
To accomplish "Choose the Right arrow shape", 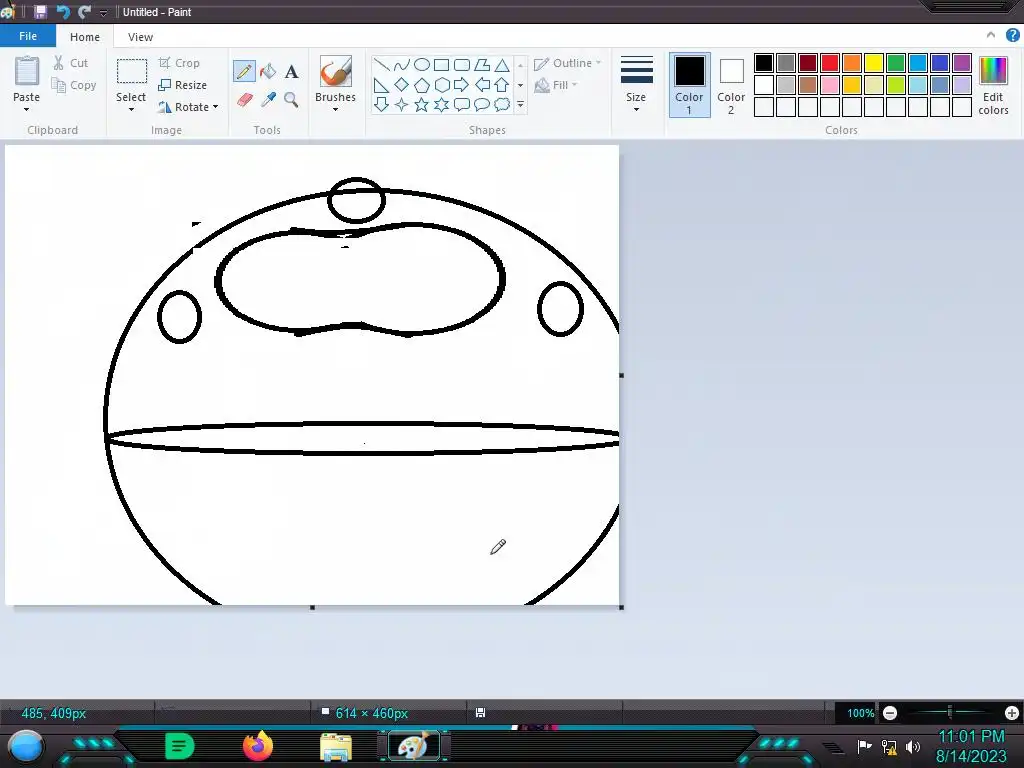I will tap(462, 85).
